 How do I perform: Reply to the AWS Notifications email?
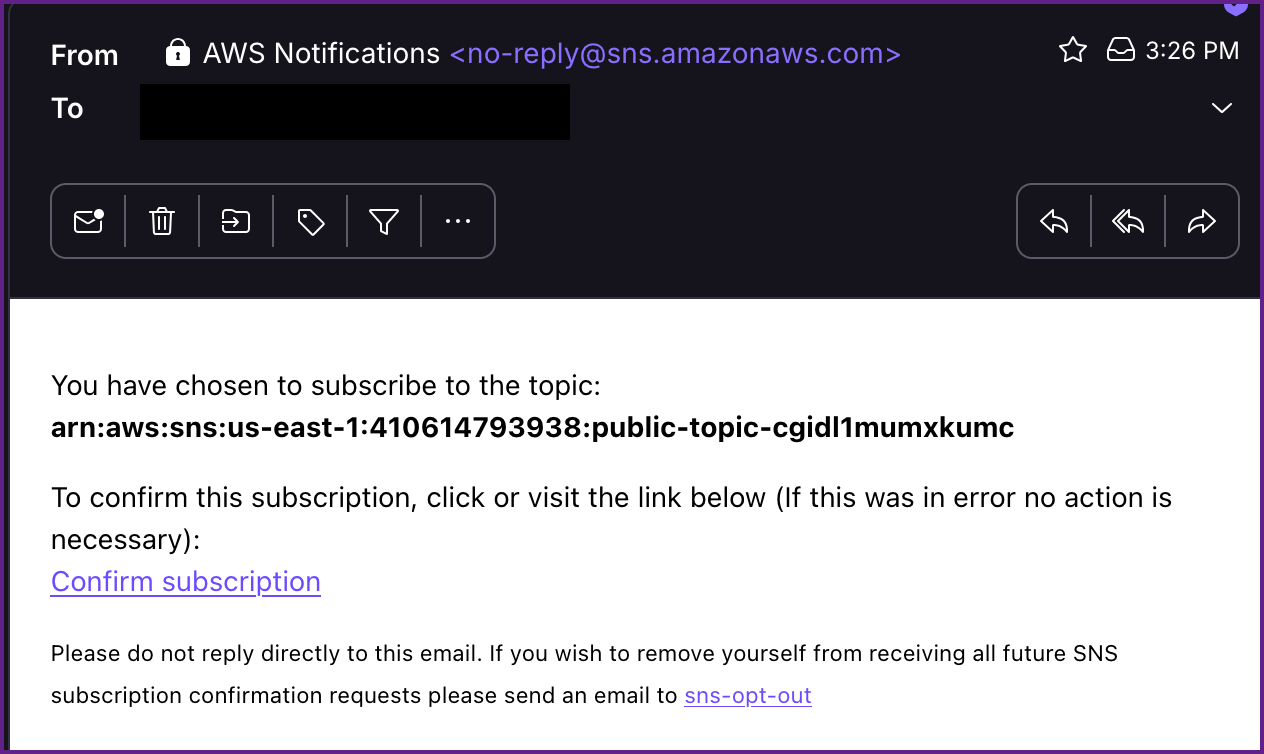1054,221
